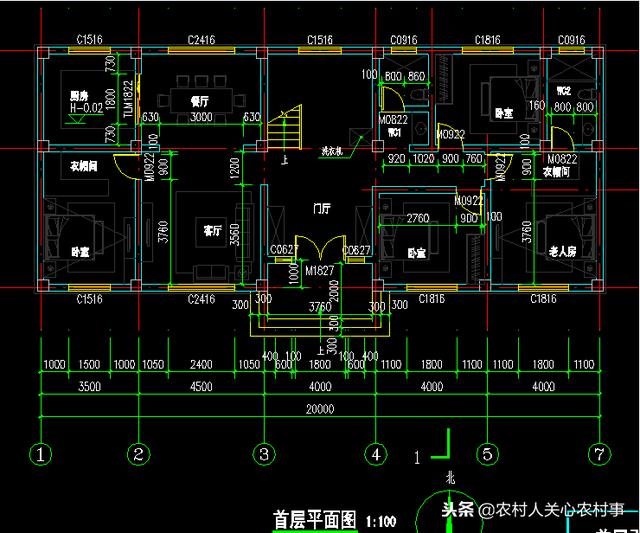This screenshot has width=640, height=533.
Task: Click the 首层平面图 drawing title
Action: (315, 520)
